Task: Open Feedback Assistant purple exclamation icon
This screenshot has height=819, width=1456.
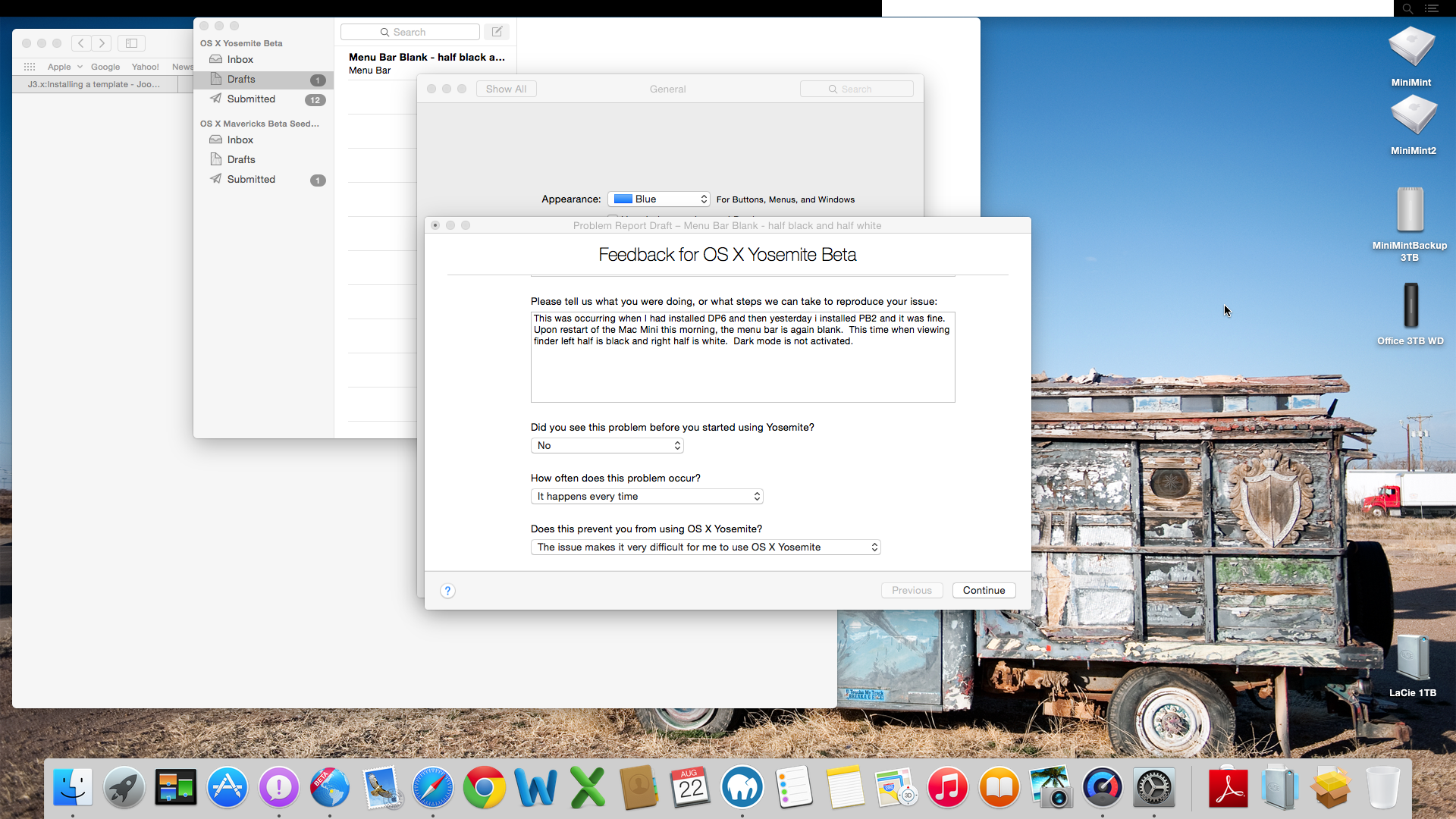Action: click(x=279, y=787)
